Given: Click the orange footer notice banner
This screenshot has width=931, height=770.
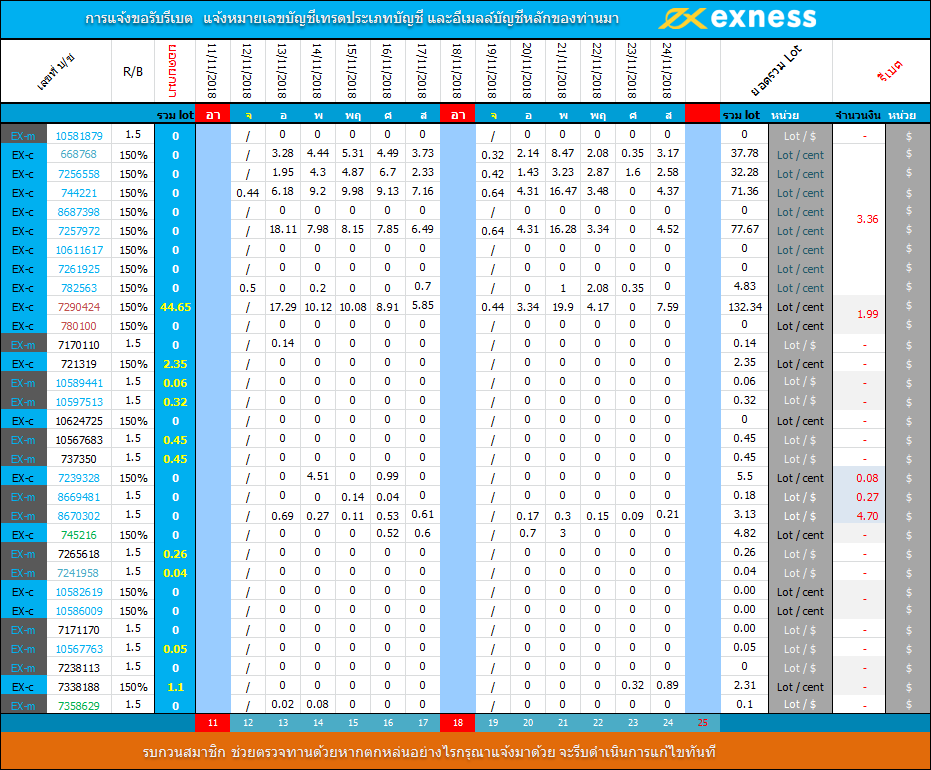Looking at the screenshot, I should [x=466, y=751].
